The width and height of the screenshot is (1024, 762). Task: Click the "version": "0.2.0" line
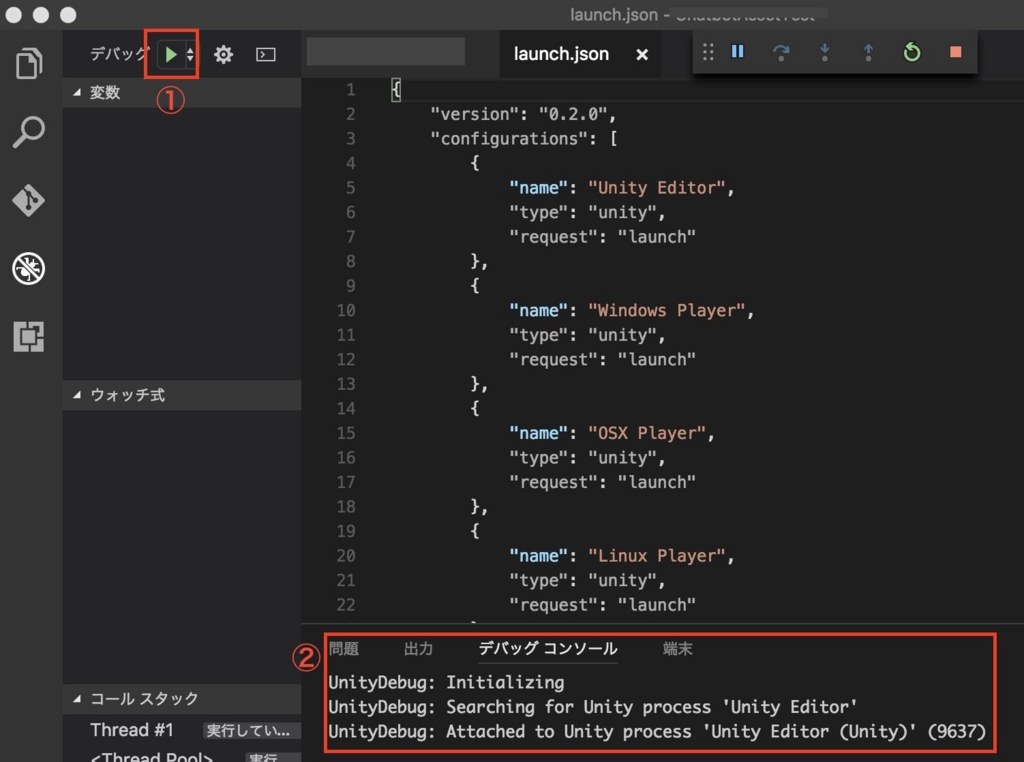(x=522, y=114)
